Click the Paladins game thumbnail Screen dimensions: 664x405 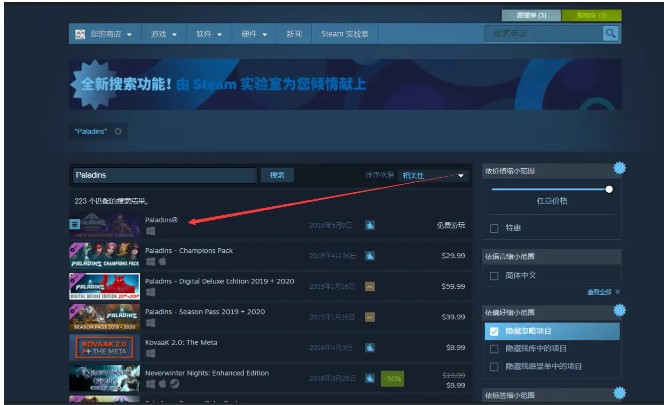tap(105, 225)
